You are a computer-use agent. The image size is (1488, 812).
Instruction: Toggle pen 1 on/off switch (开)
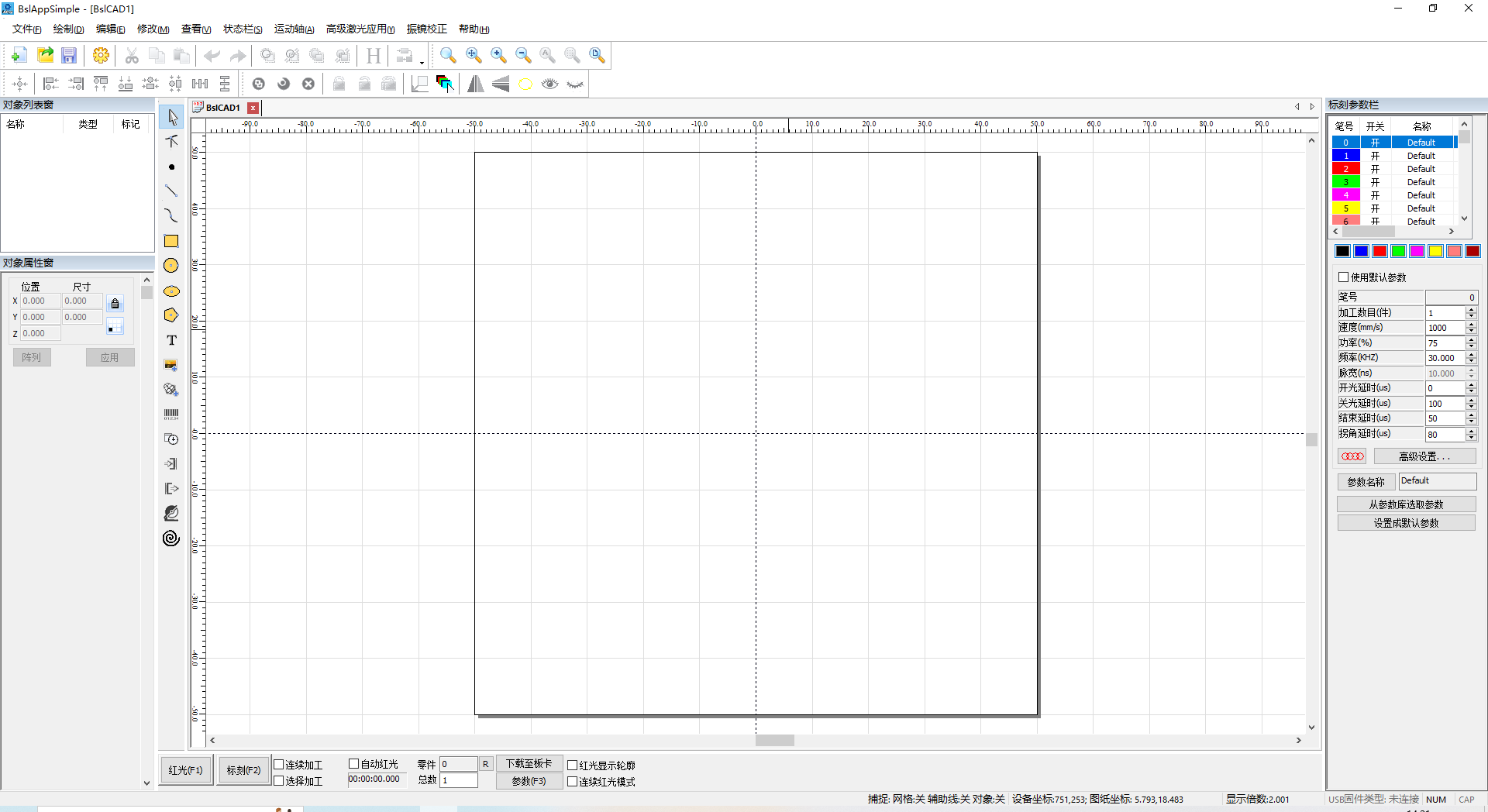click(1375, 156)
